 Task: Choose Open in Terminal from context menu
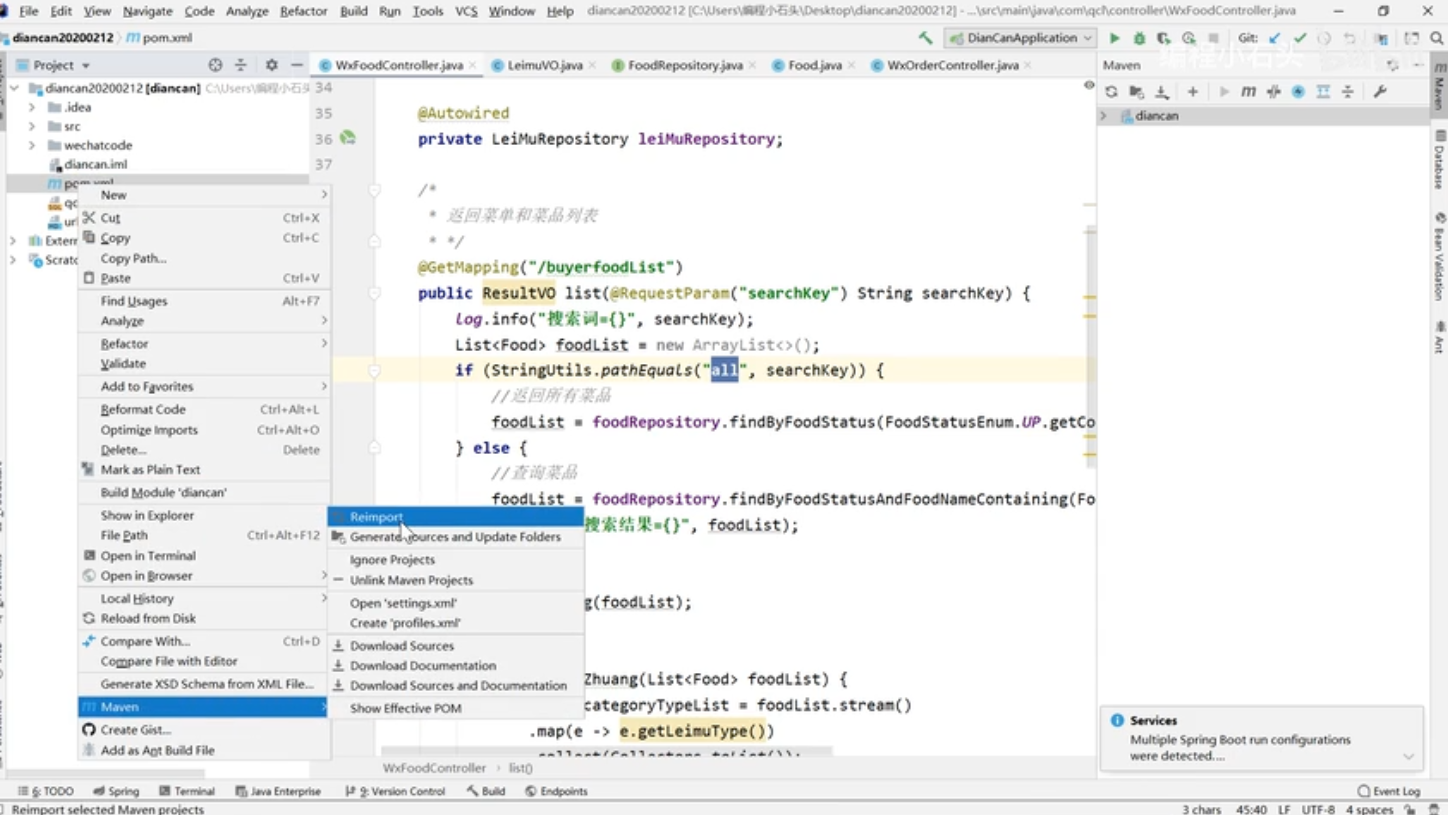pyautogui.click(x=204, y=556)
